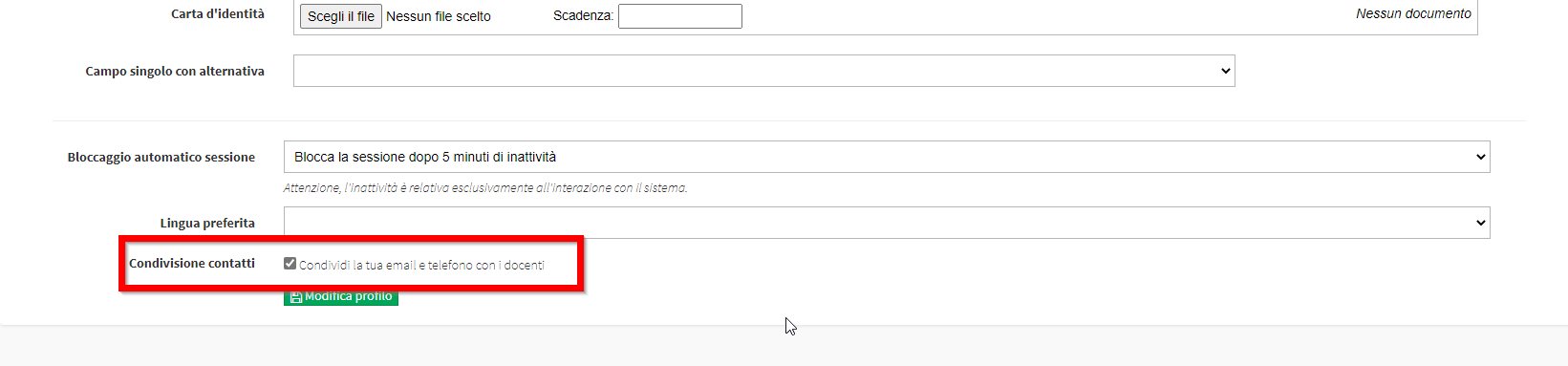Click inside the Scadenza date field
Viewport: 1568px width, 366px height.
click(x=680, y=16)
